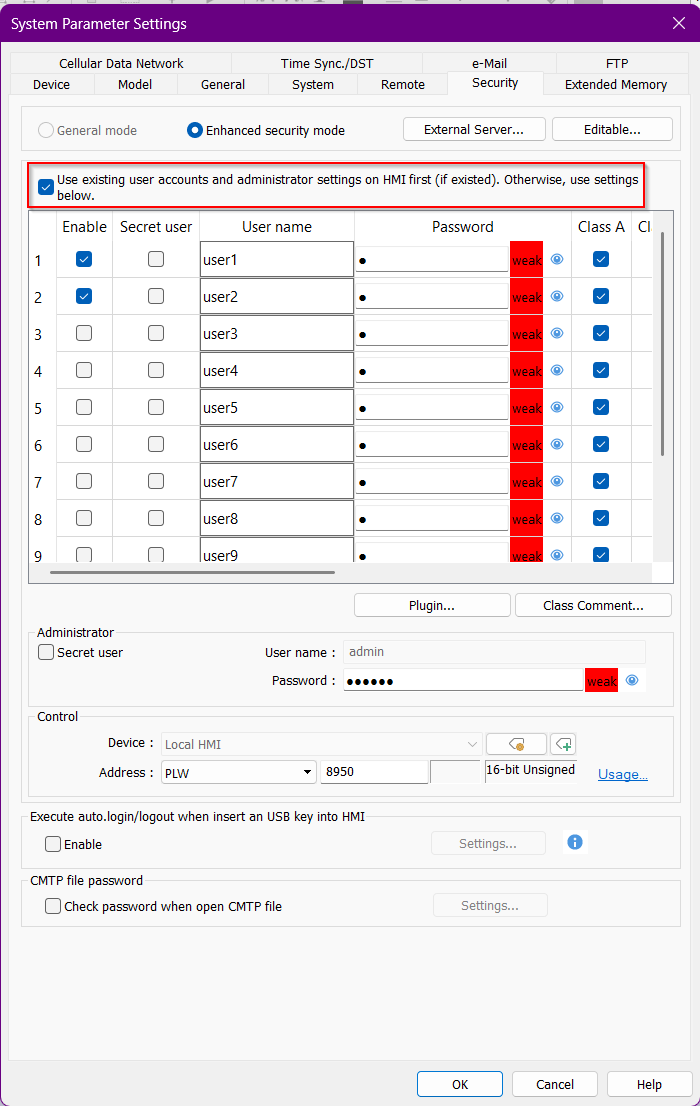The image size is (700, 1106).
Task: Mark user2 as a secret user
Action: (x=156, y=296)
